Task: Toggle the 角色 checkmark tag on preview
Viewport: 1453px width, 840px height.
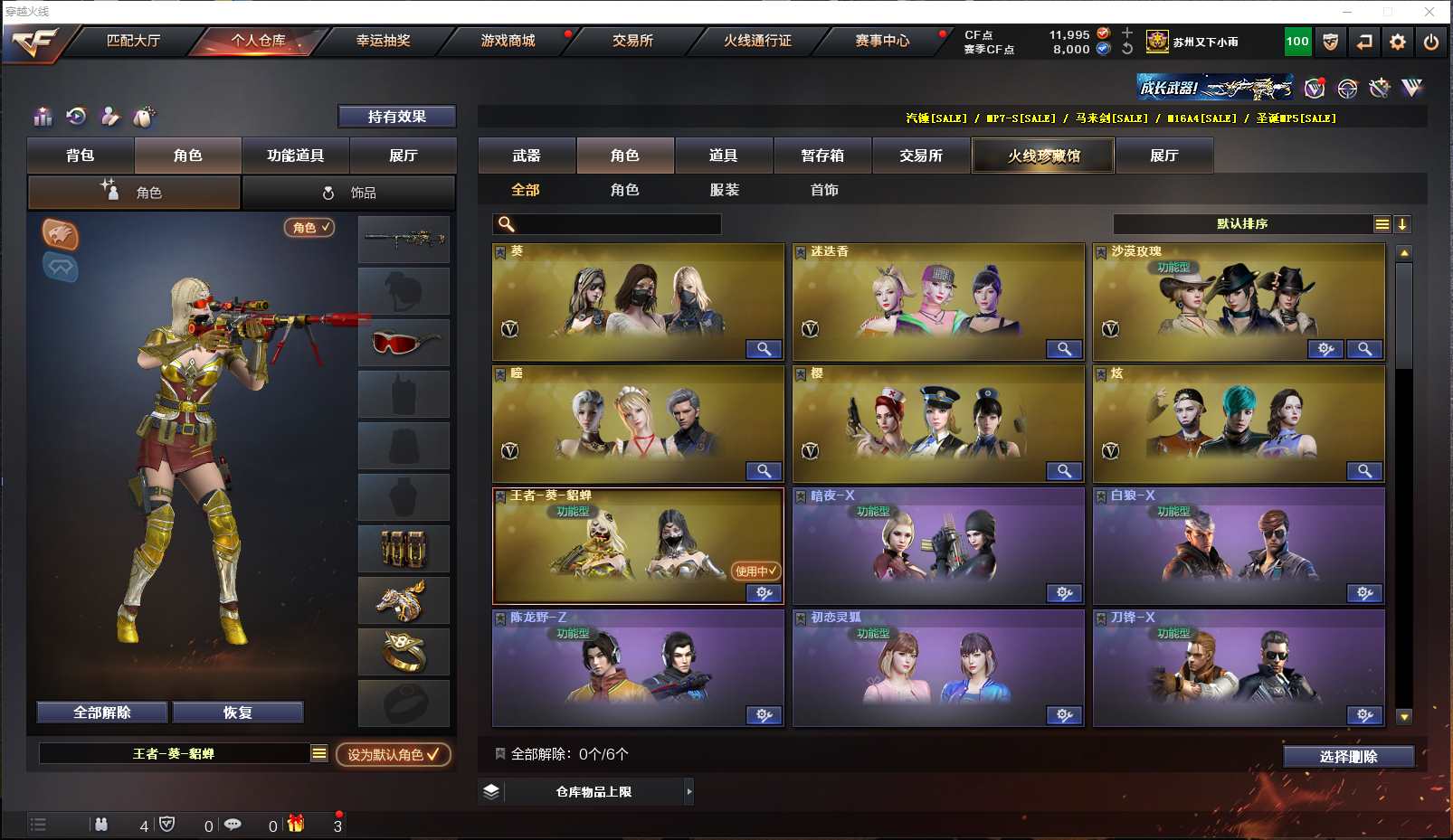Action: (309, 228)
